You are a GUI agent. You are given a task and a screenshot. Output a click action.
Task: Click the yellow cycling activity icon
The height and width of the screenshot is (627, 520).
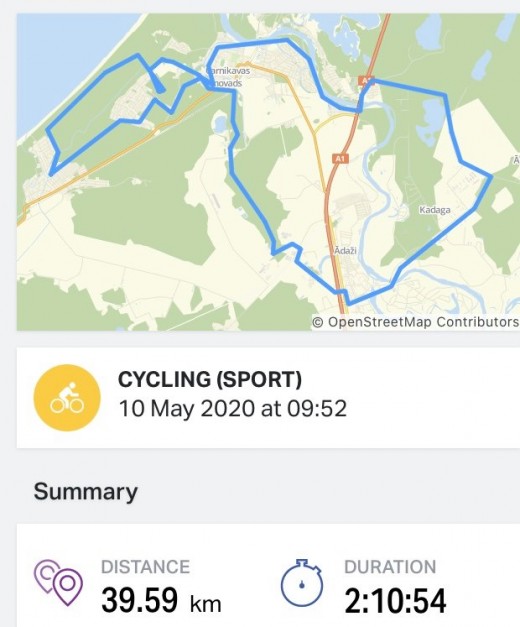[67, 397]
